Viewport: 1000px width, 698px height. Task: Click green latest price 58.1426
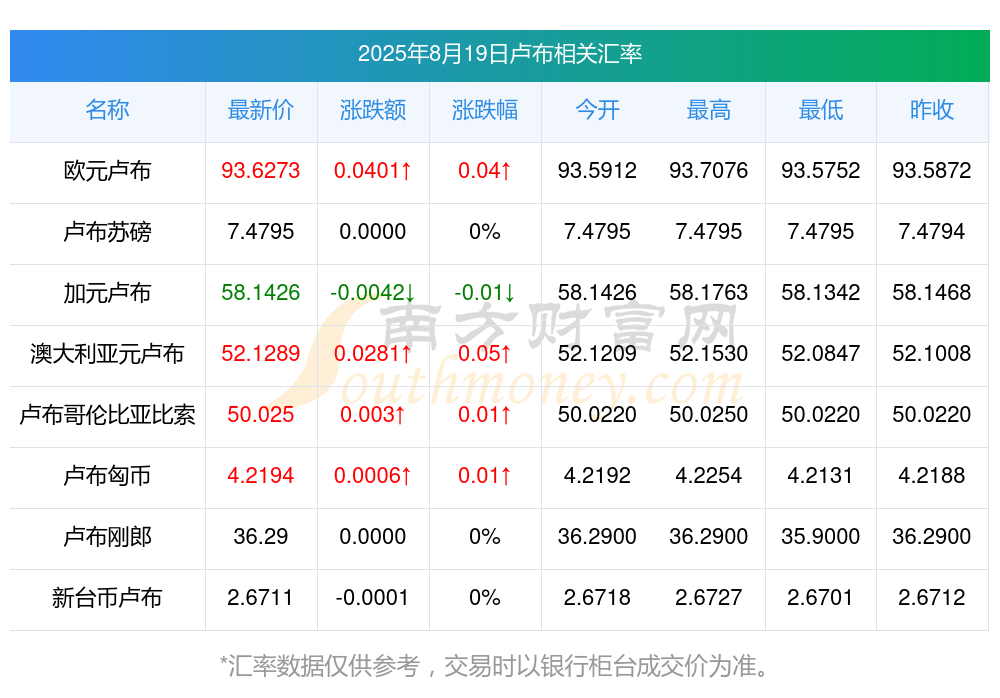pyautogui.click(x=261, y=292)
